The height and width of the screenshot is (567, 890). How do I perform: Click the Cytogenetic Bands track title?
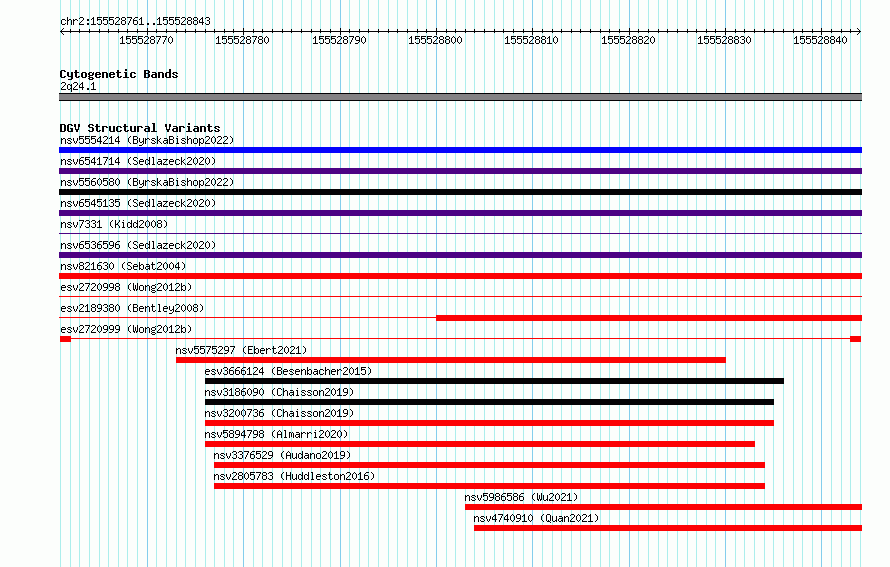pos(119,74)
